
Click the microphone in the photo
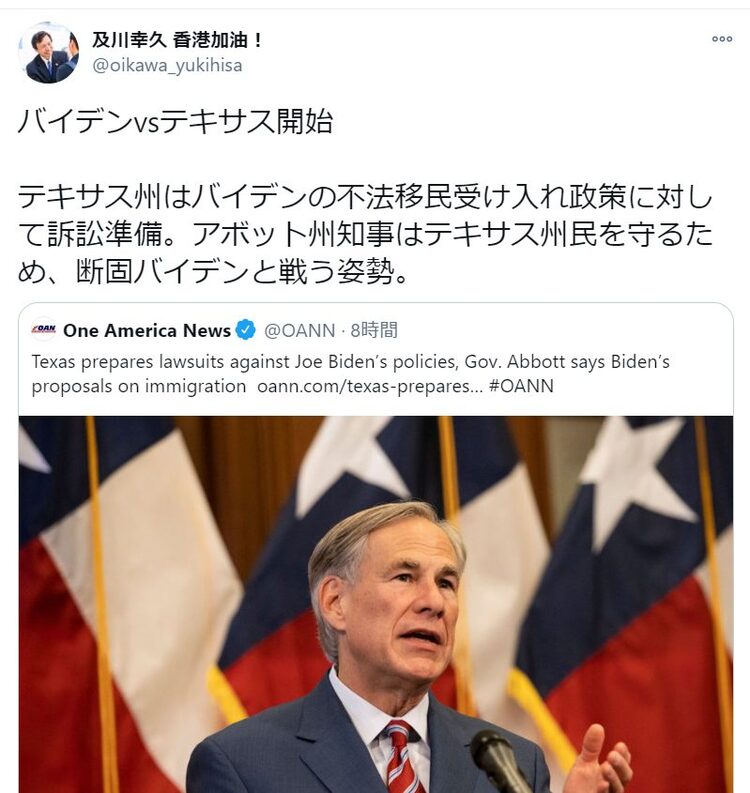(x=499, y=762)
